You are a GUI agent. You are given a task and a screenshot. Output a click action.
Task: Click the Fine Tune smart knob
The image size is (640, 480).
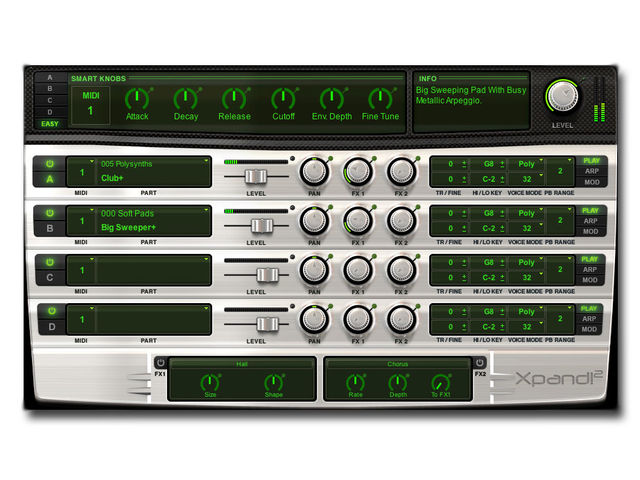(x=380, y=98)
